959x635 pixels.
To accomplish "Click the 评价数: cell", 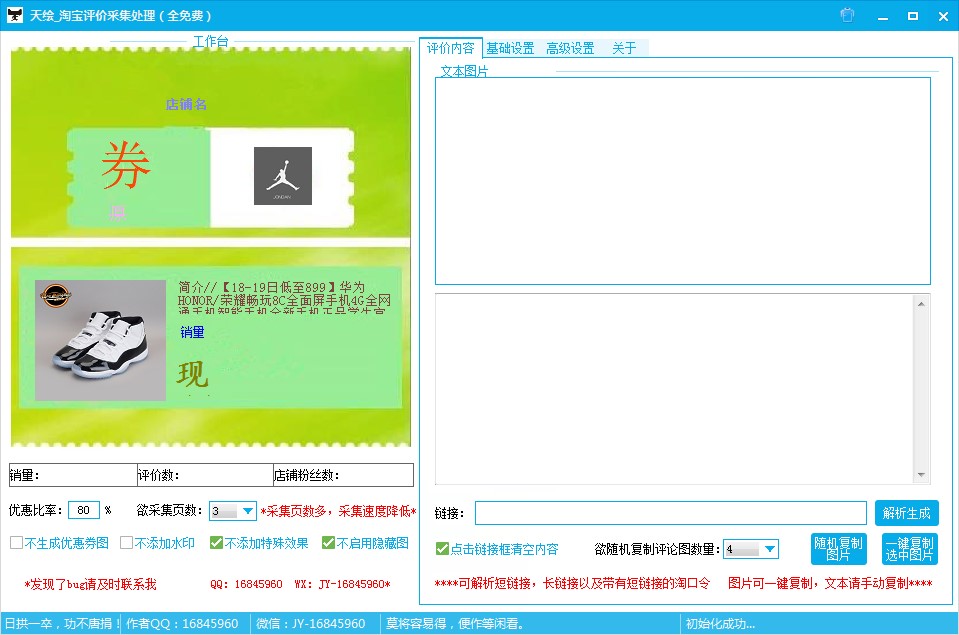I will pyautogui.click(x=205, y=475).
